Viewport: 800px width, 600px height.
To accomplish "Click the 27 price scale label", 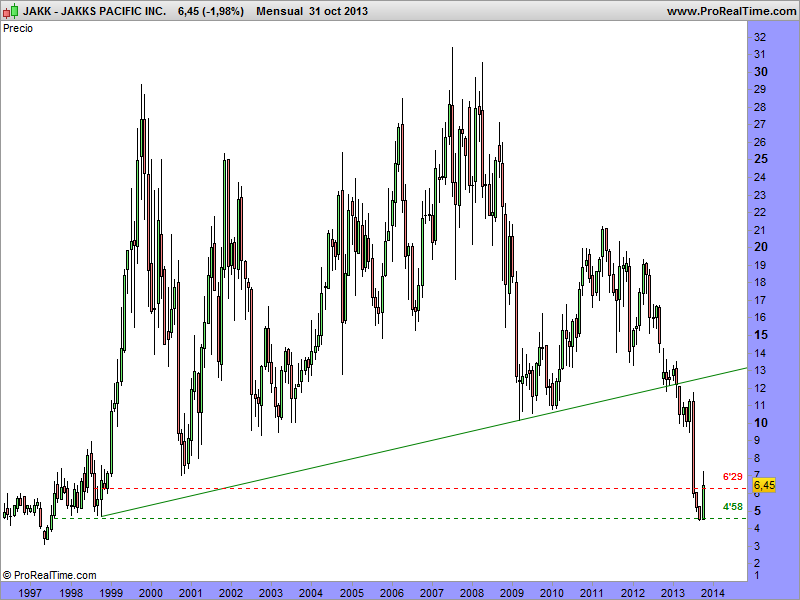I will click(x=760, y=124).
